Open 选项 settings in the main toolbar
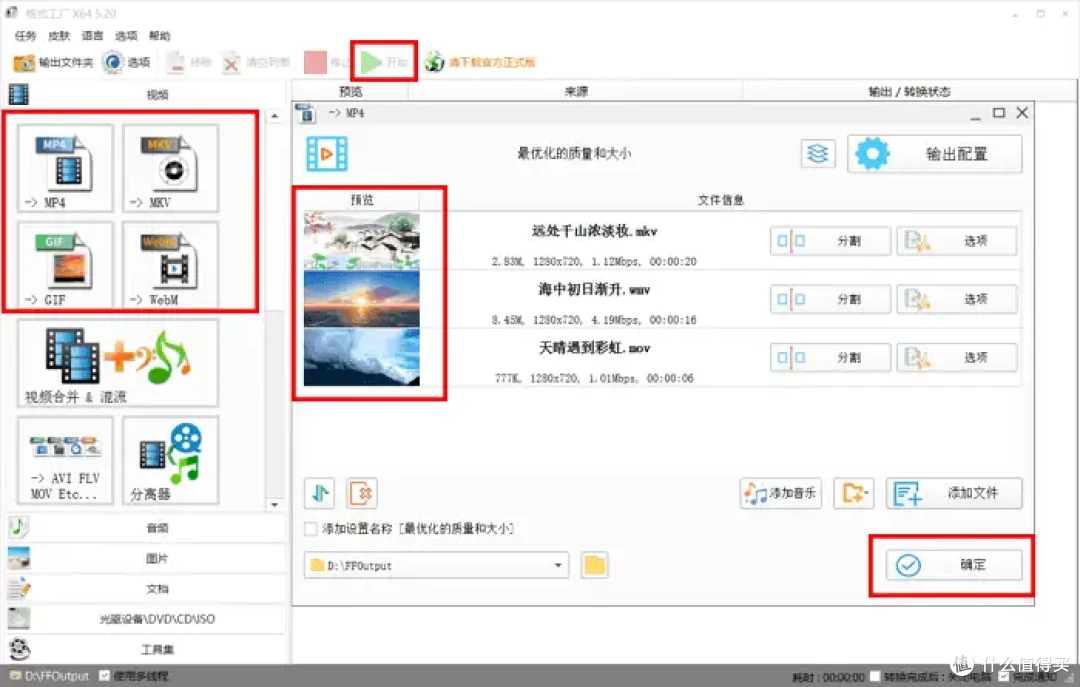This screenshot has width=1080, height=687. [x=127, y=63]
